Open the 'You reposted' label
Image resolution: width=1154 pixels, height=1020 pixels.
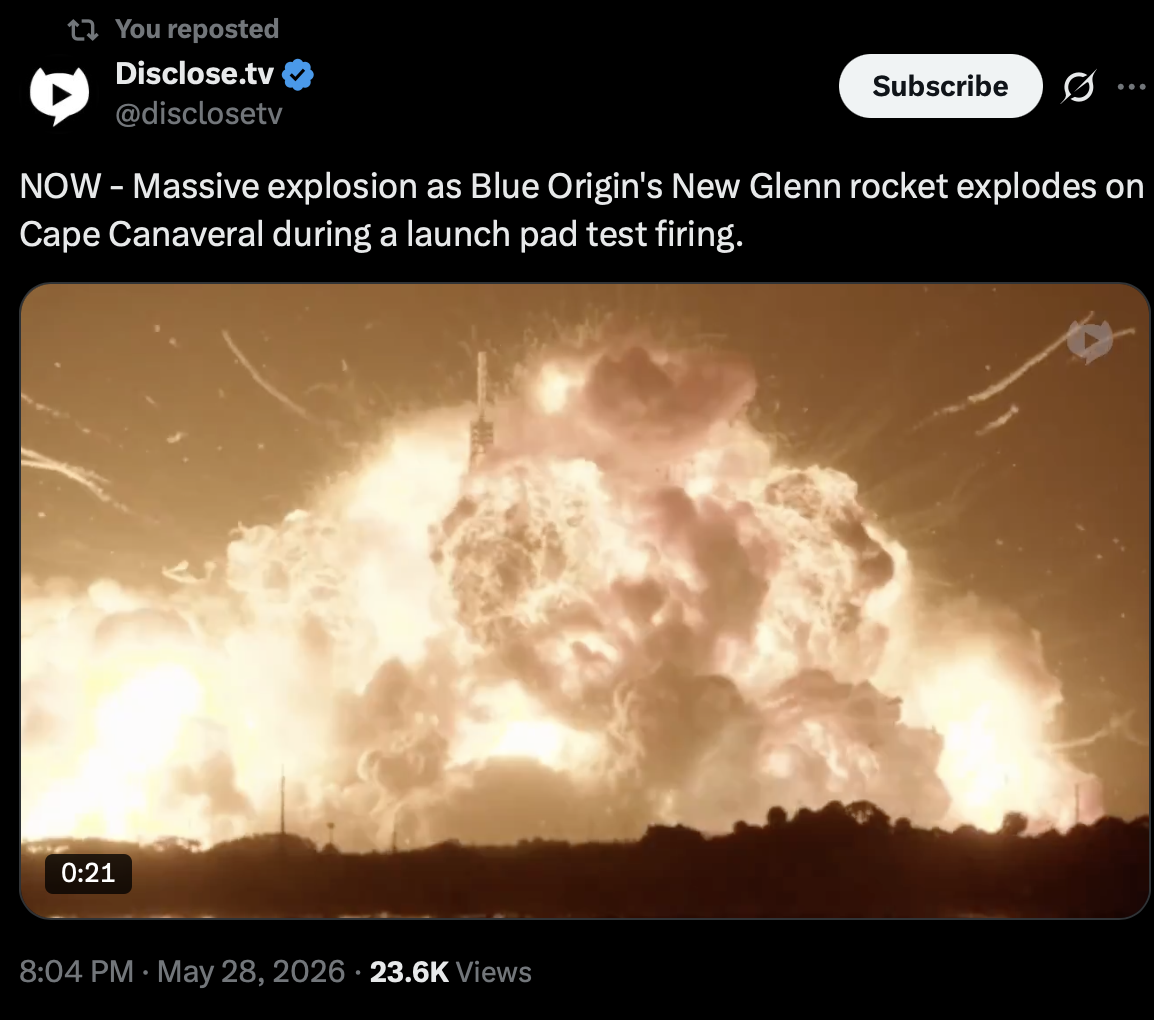coord(197,29)
